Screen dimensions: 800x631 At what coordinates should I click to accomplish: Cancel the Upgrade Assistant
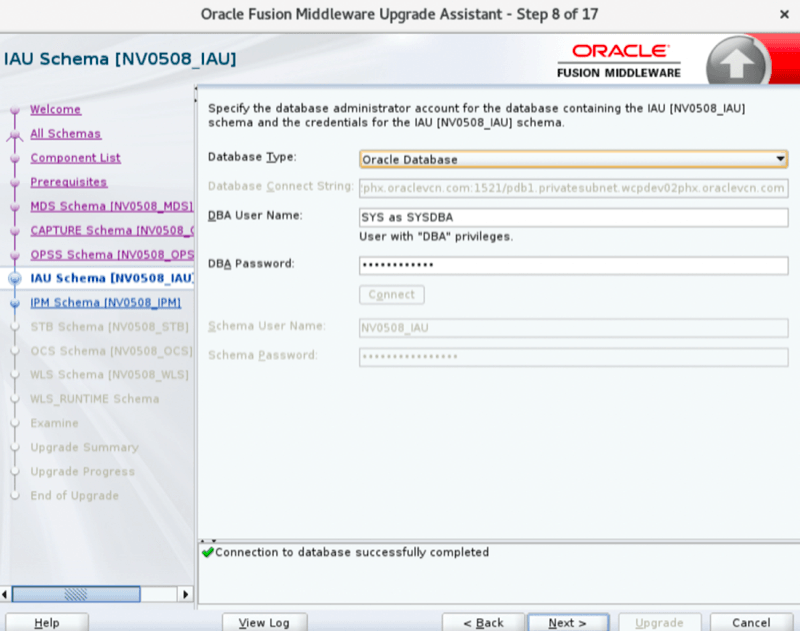[x=751, y=622]
